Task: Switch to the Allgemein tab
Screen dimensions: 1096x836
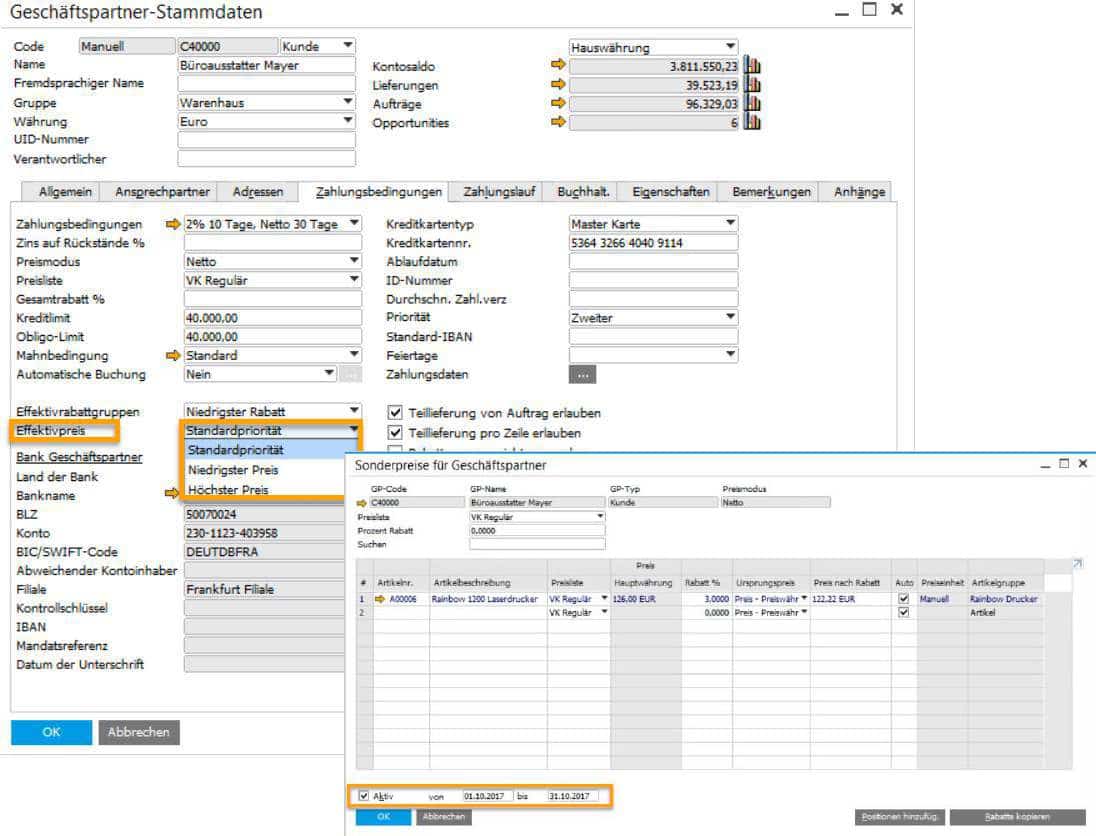Action: 64,192
